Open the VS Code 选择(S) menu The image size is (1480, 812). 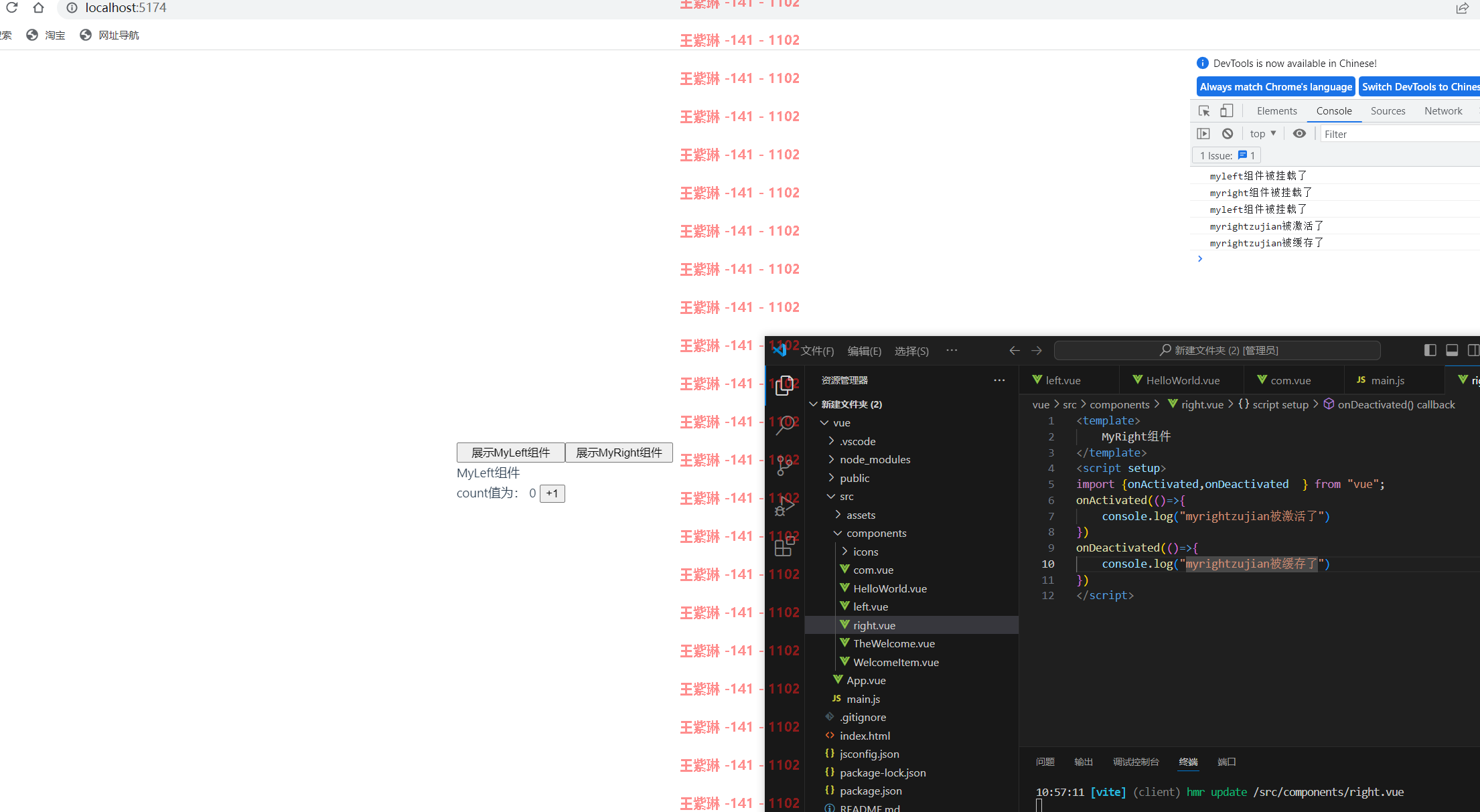[x=911, y=351]
